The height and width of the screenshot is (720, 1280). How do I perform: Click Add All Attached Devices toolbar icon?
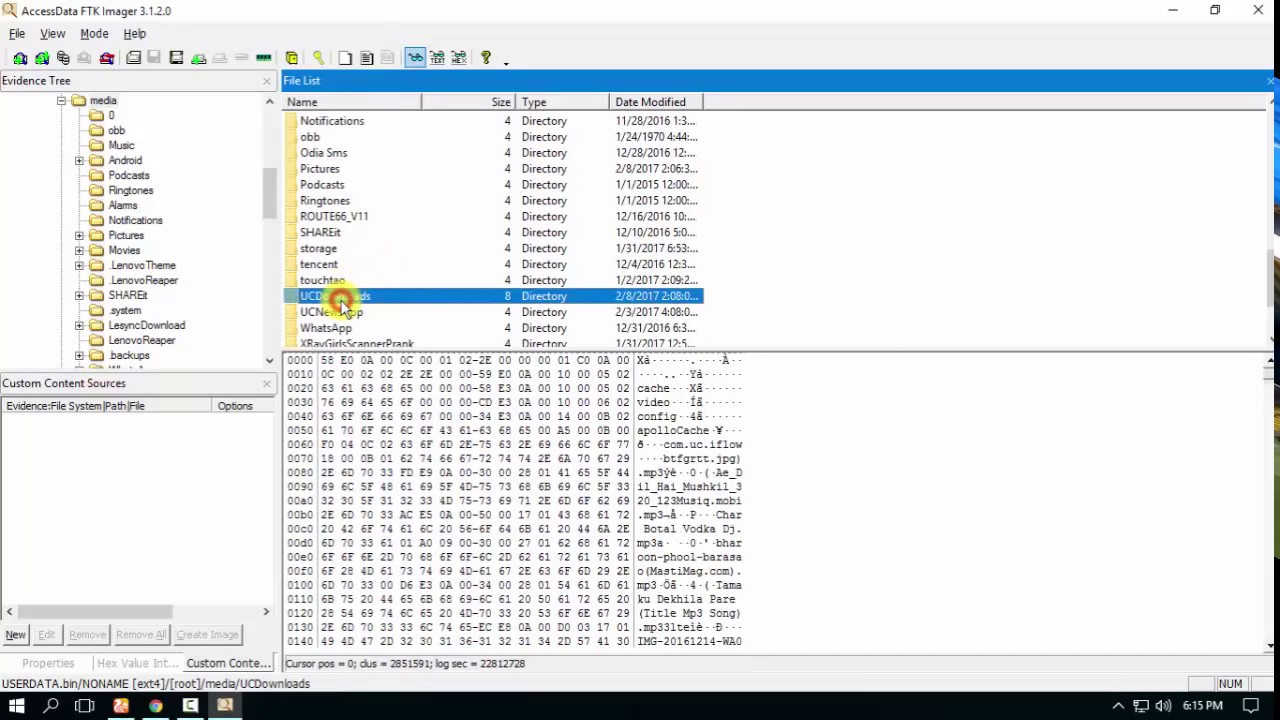click(x=42, y=58)
